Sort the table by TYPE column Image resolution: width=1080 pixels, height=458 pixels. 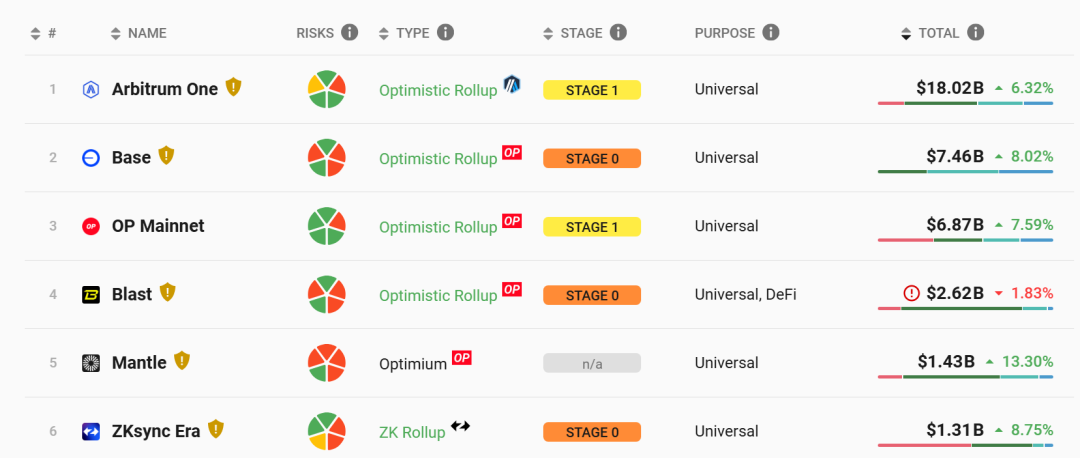[x=412, y=33]
